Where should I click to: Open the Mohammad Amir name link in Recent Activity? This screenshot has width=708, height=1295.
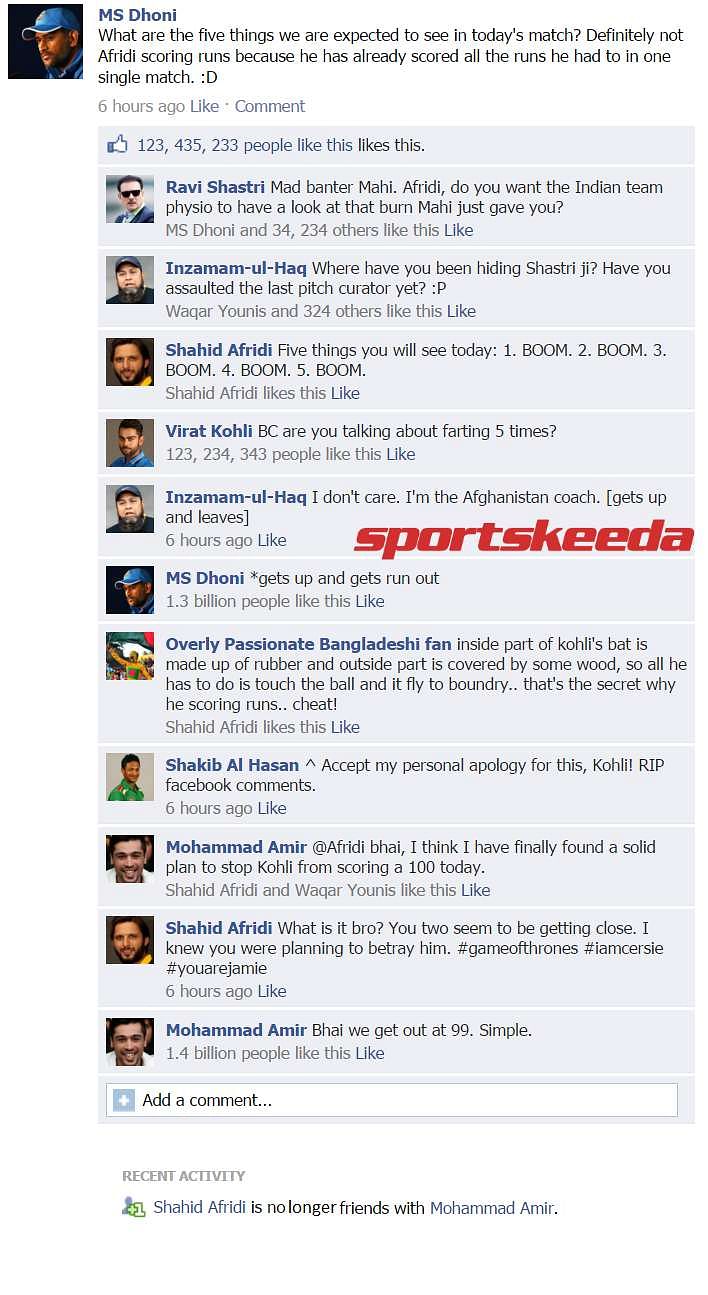491,1208
